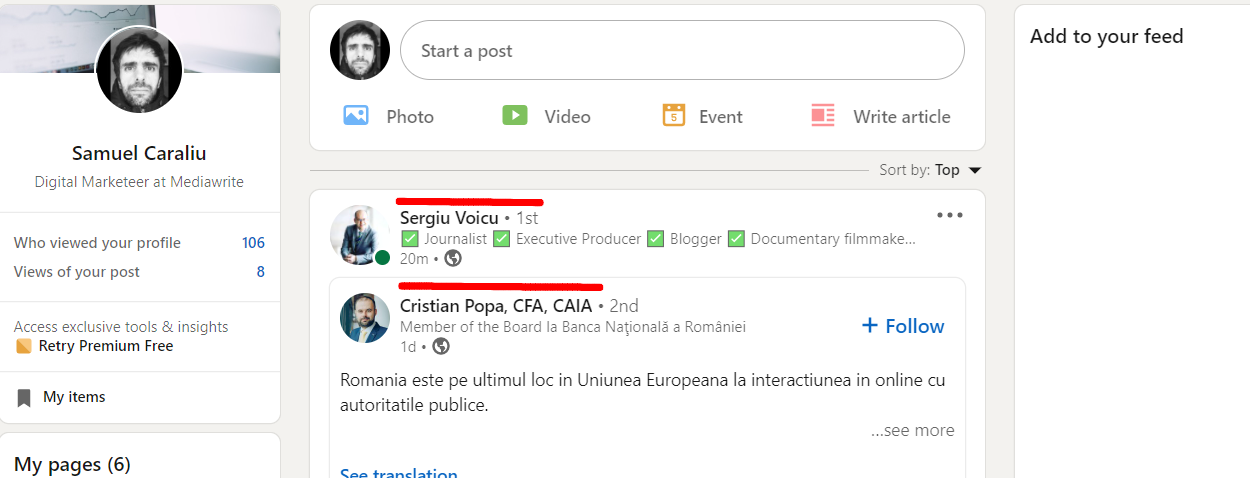Expand post text with see more

(x=912, y=430)
